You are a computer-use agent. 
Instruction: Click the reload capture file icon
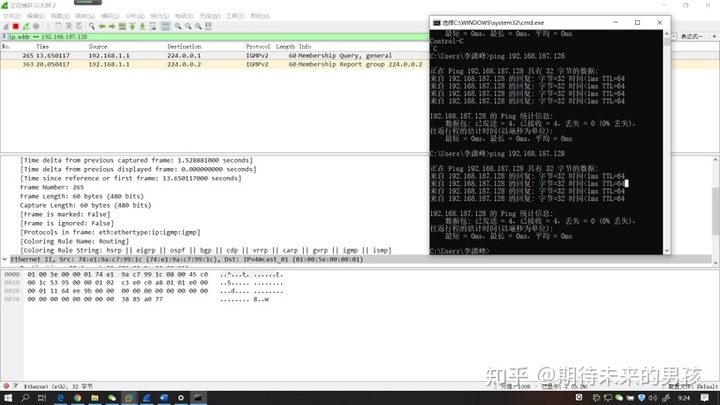coord(79,27)
